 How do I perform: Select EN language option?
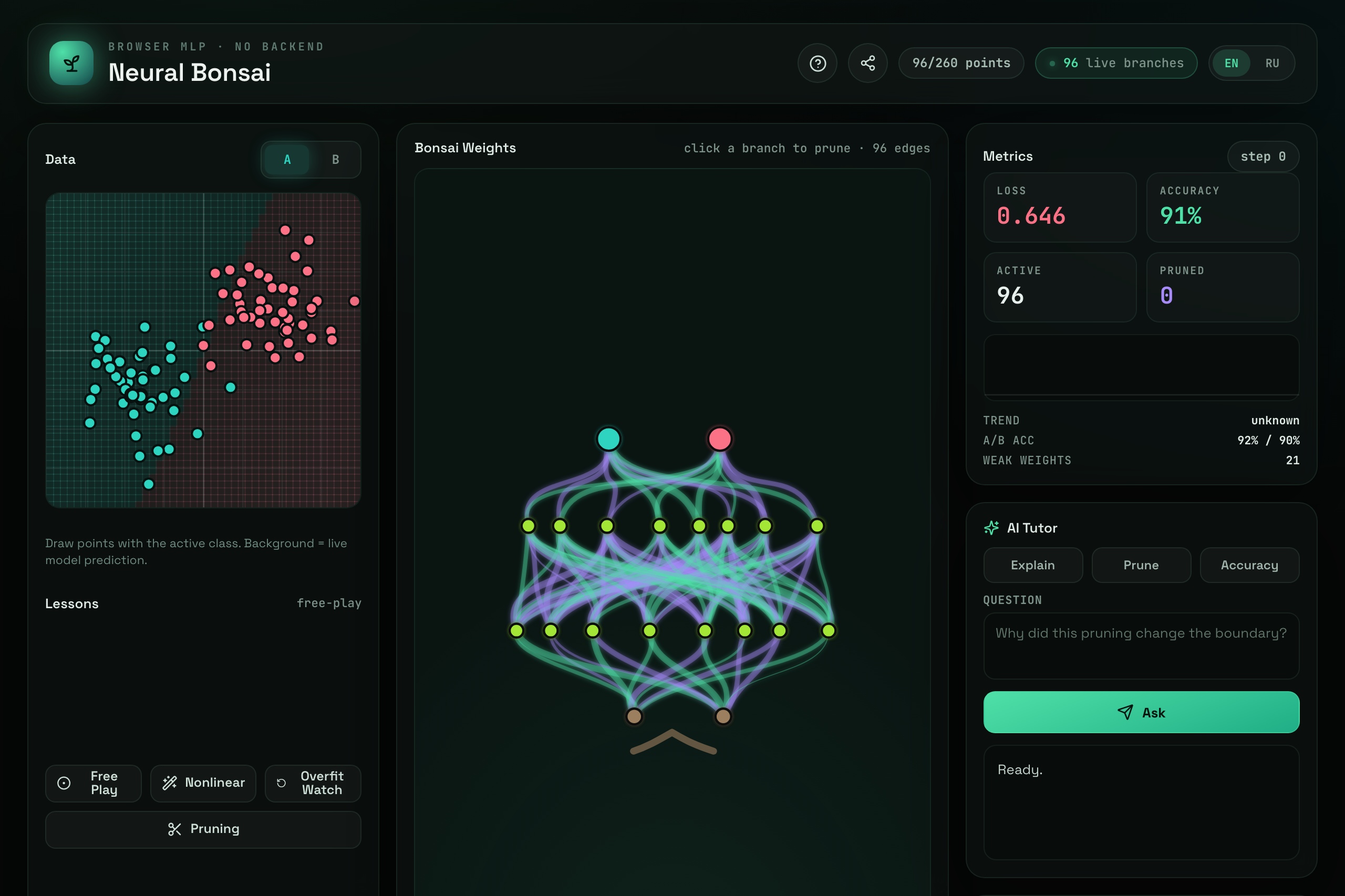pos(1231,64)
